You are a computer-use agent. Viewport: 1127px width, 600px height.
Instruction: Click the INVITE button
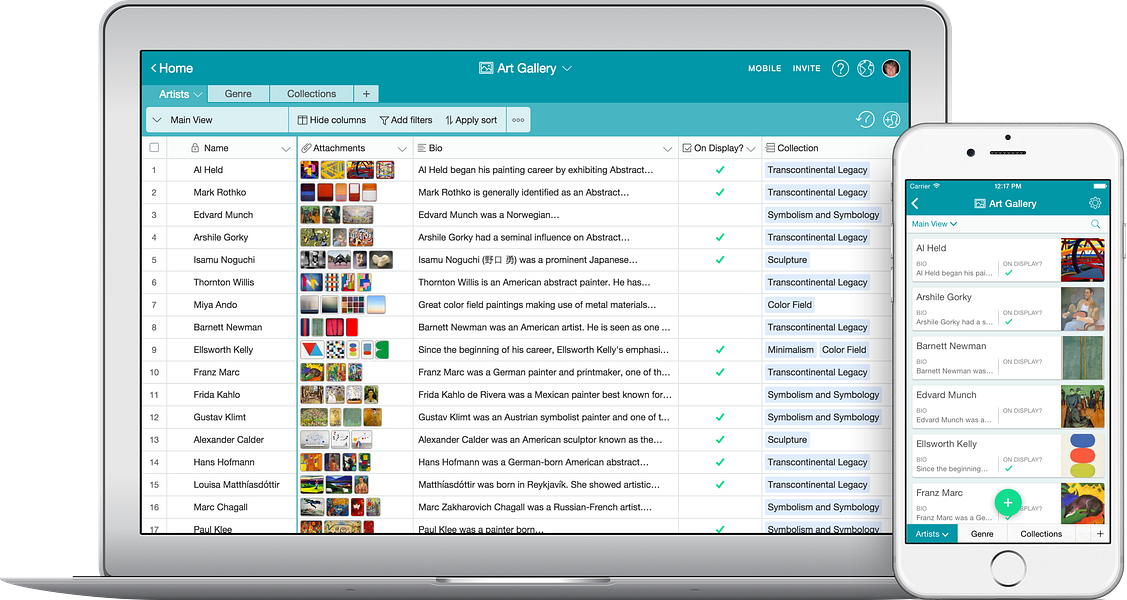(x=806, y=68)
